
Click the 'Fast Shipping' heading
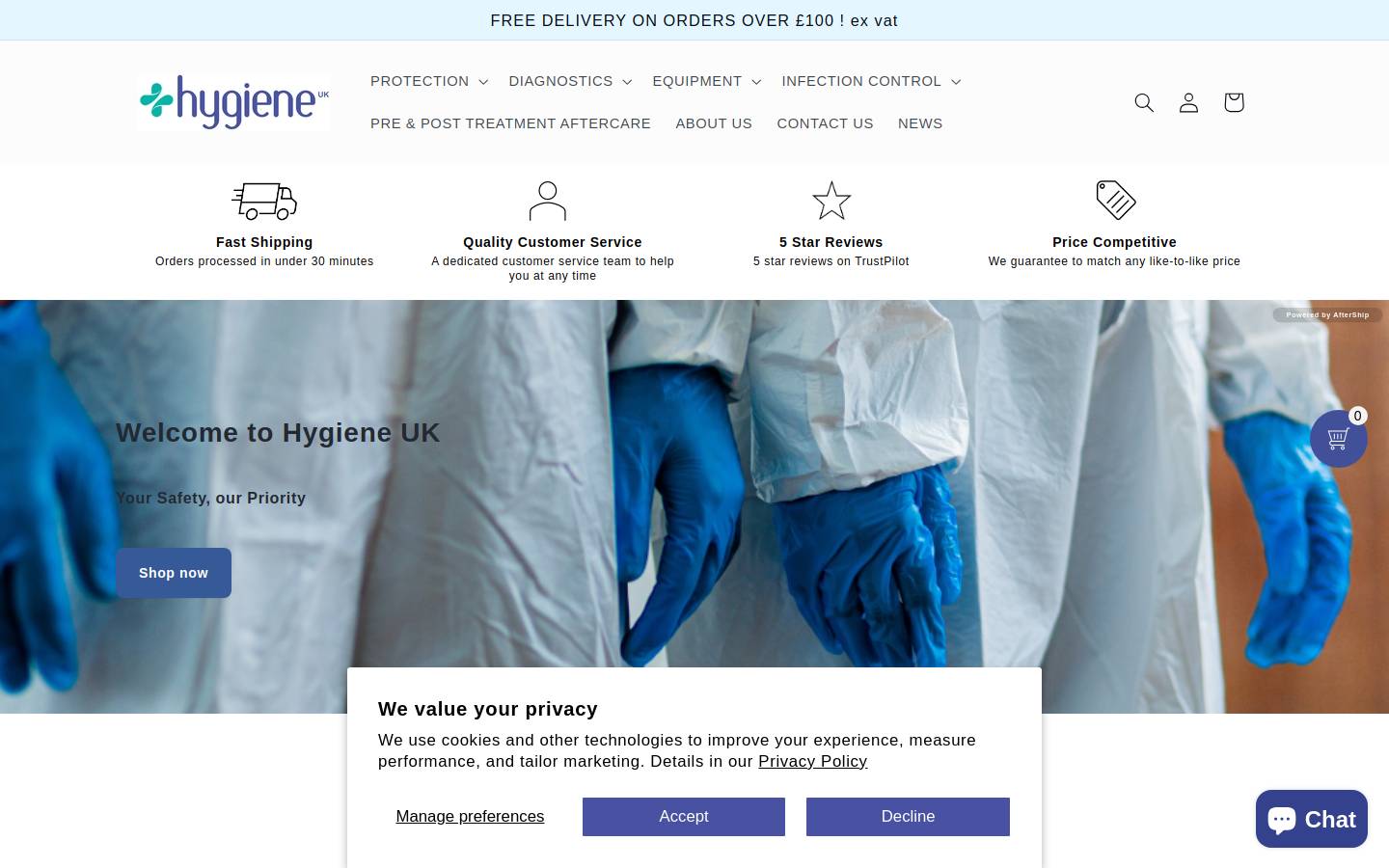pos(264,242)
